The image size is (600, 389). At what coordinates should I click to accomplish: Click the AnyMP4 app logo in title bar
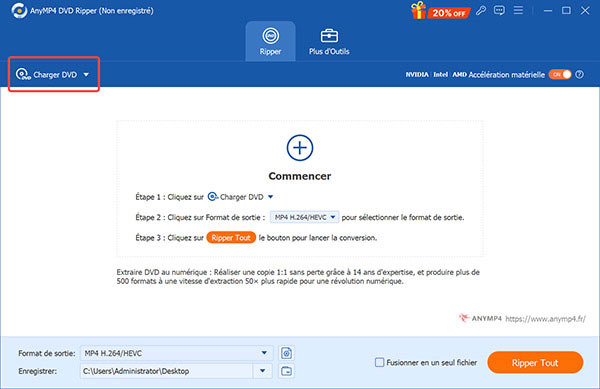pos(19,10)
